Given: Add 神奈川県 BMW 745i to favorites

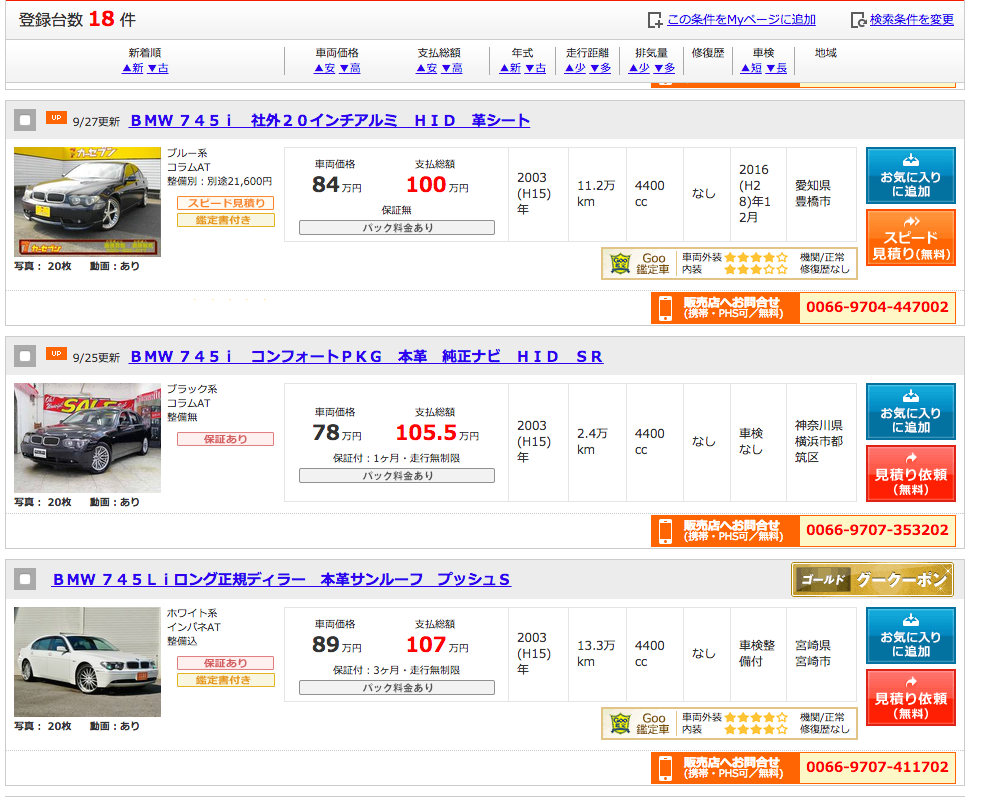Looking at the screenshot, I should click(910, 411).
